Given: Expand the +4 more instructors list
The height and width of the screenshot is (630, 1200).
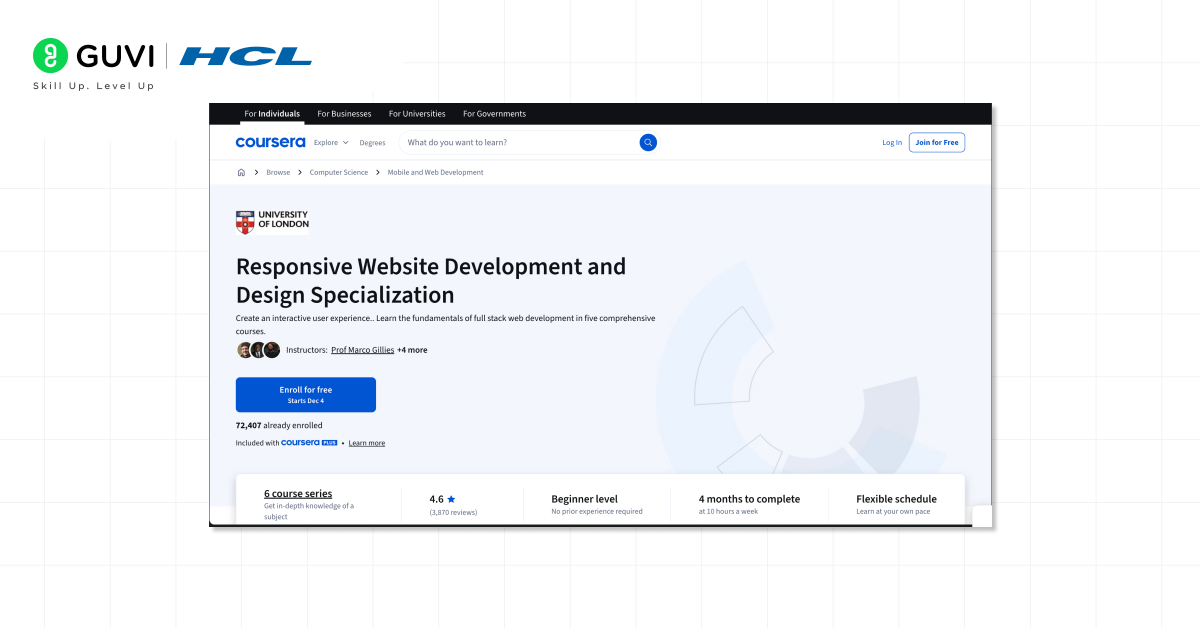Looking at the screenshot, I should pos(411,349).
